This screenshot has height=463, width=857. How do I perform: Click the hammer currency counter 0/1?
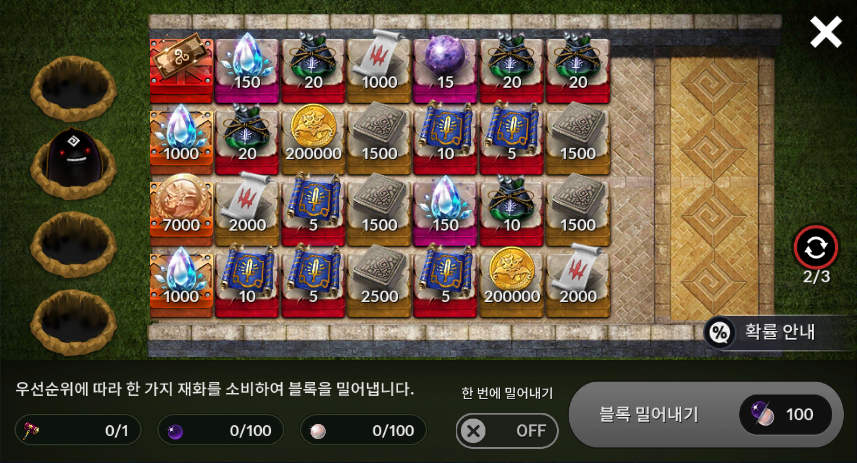pos(78,431)
